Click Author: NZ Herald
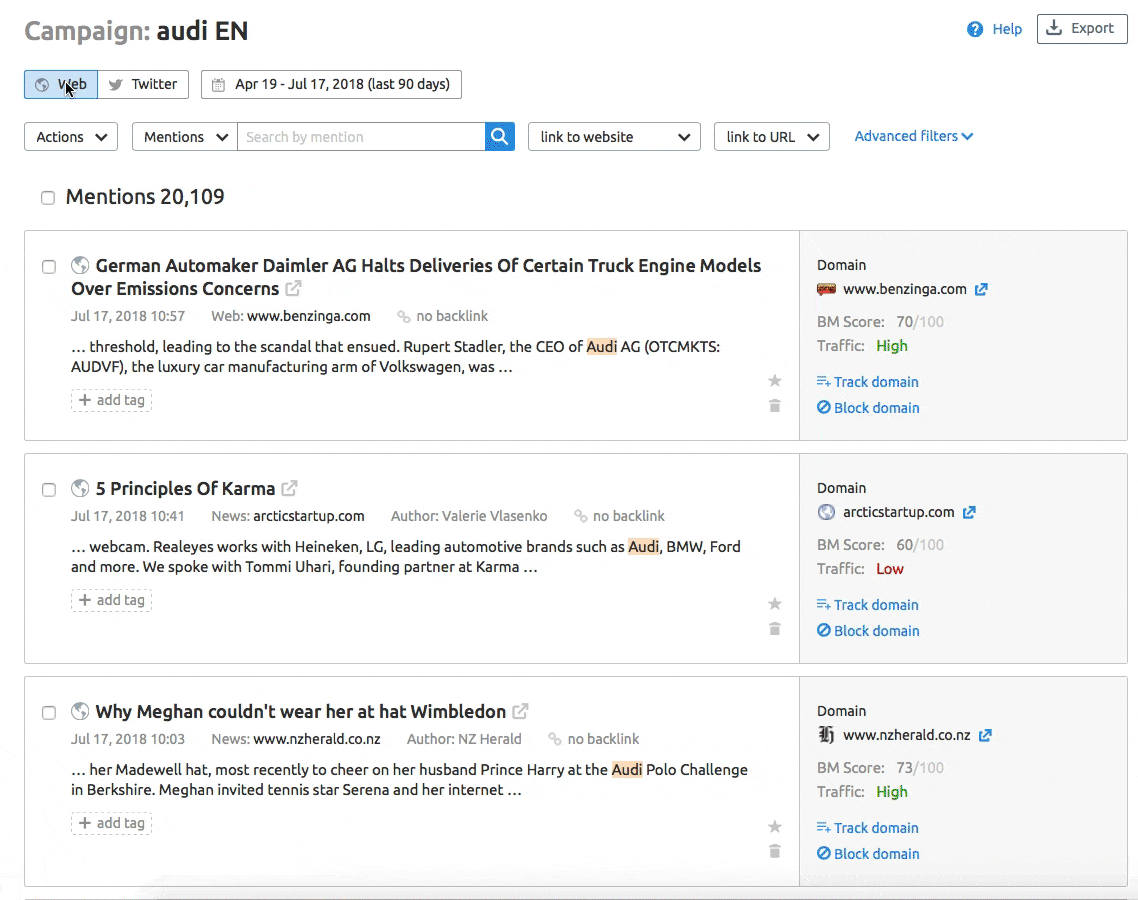Viewport: 1138px width, 900px height. [x=464, y=739]
